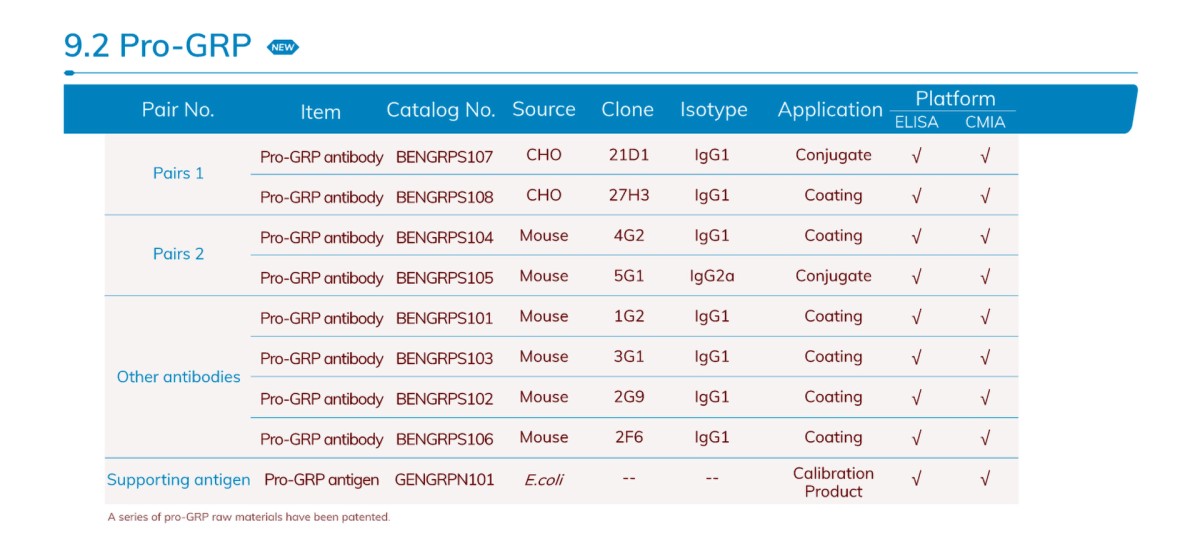The image size is (1200, 541).
Task: Click ELISA checkmark in the BENGRPS102 row
Action: tap(916, 398)
